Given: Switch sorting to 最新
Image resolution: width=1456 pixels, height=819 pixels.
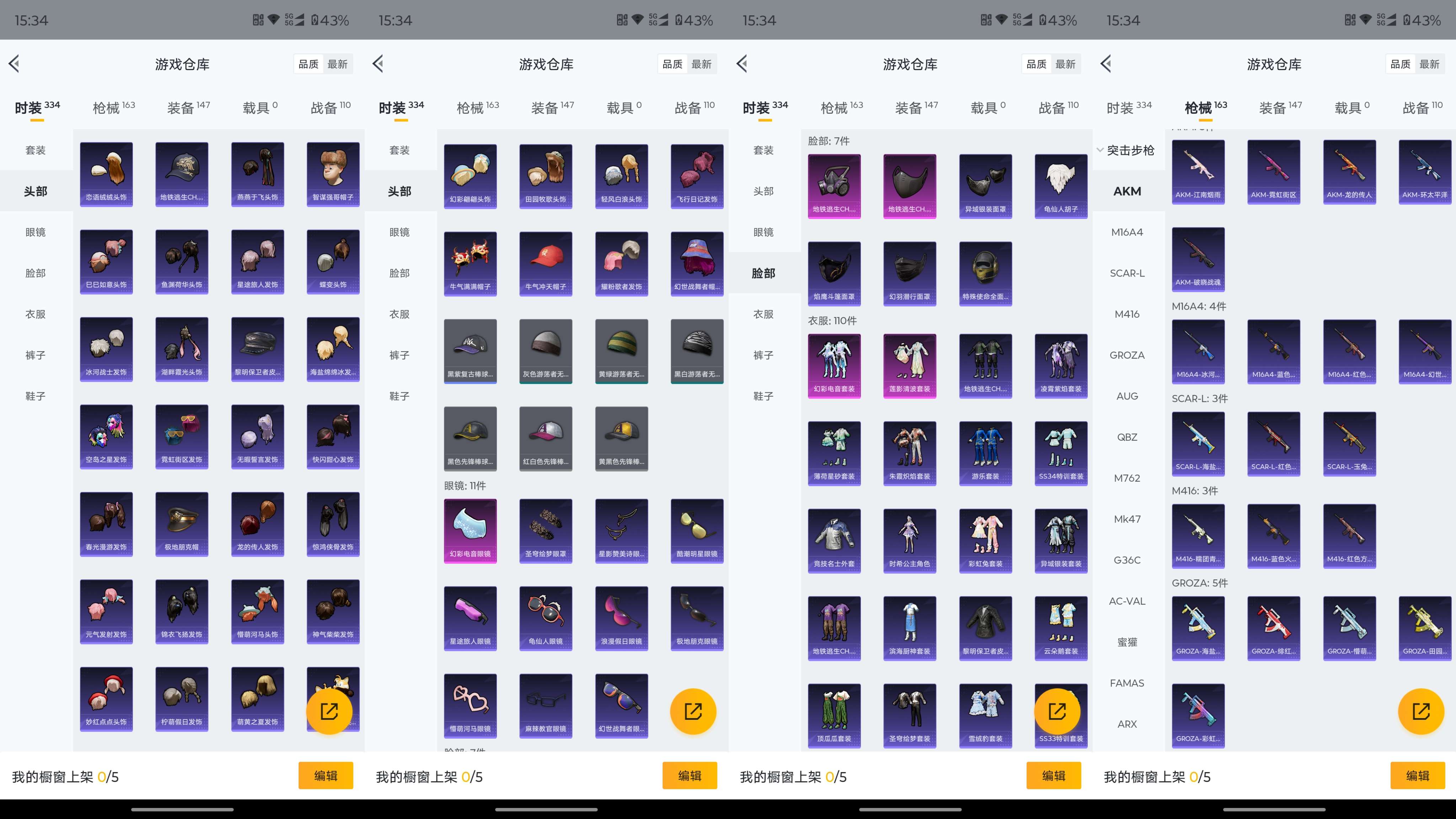Looking at the screenshot, I should coord(338,64).
